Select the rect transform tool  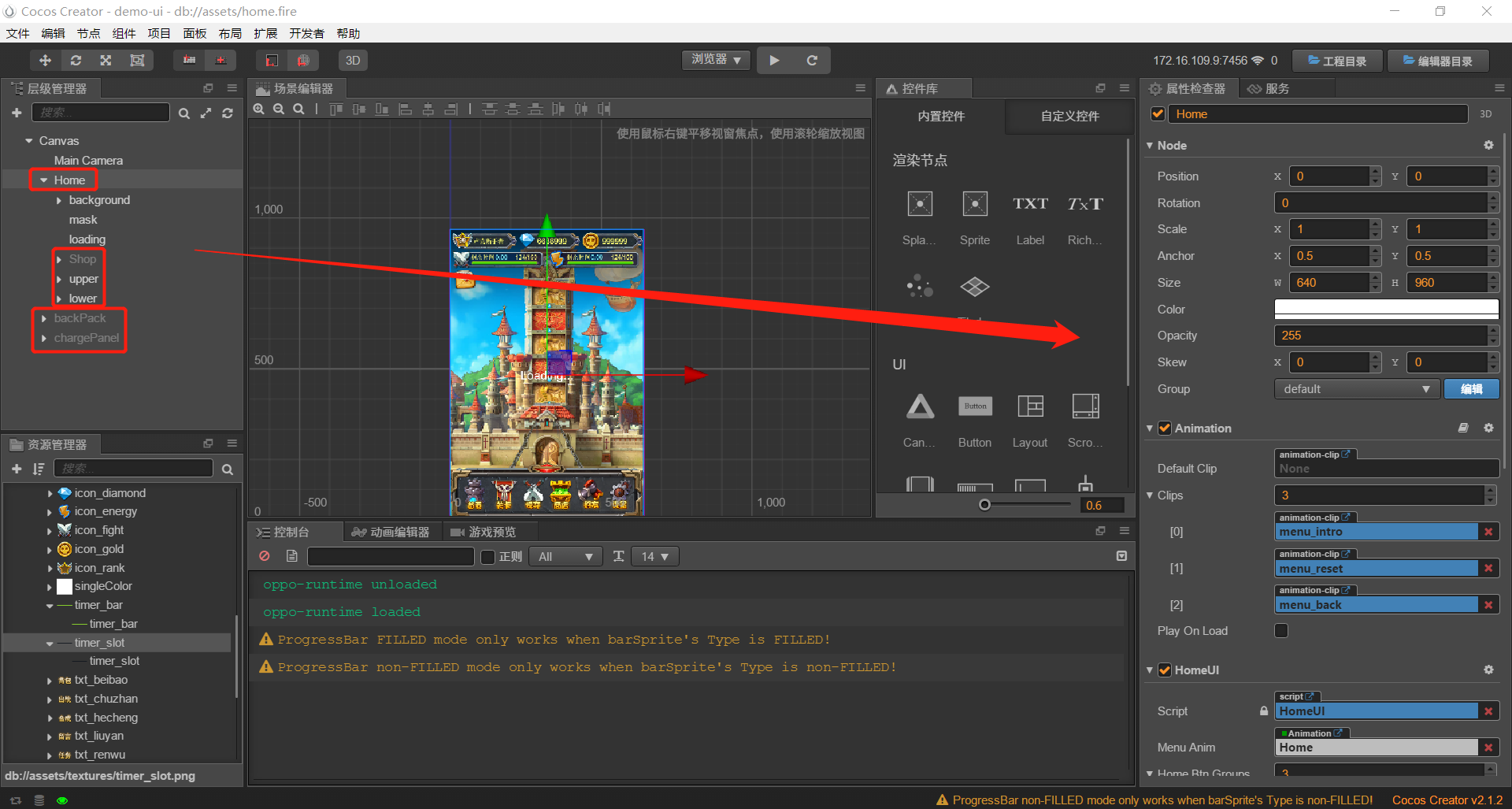(137, 61)
